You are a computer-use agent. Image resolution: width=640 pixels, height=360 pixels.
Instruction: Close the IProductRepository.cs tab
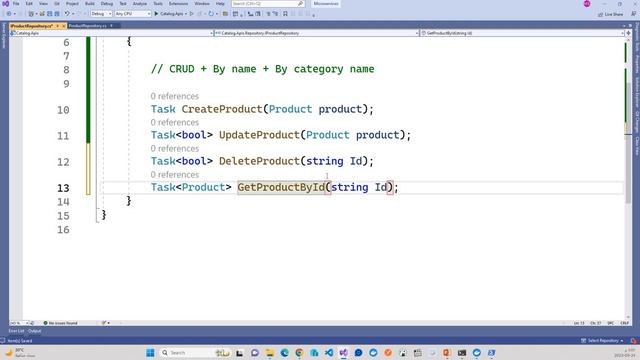(64, 26)
